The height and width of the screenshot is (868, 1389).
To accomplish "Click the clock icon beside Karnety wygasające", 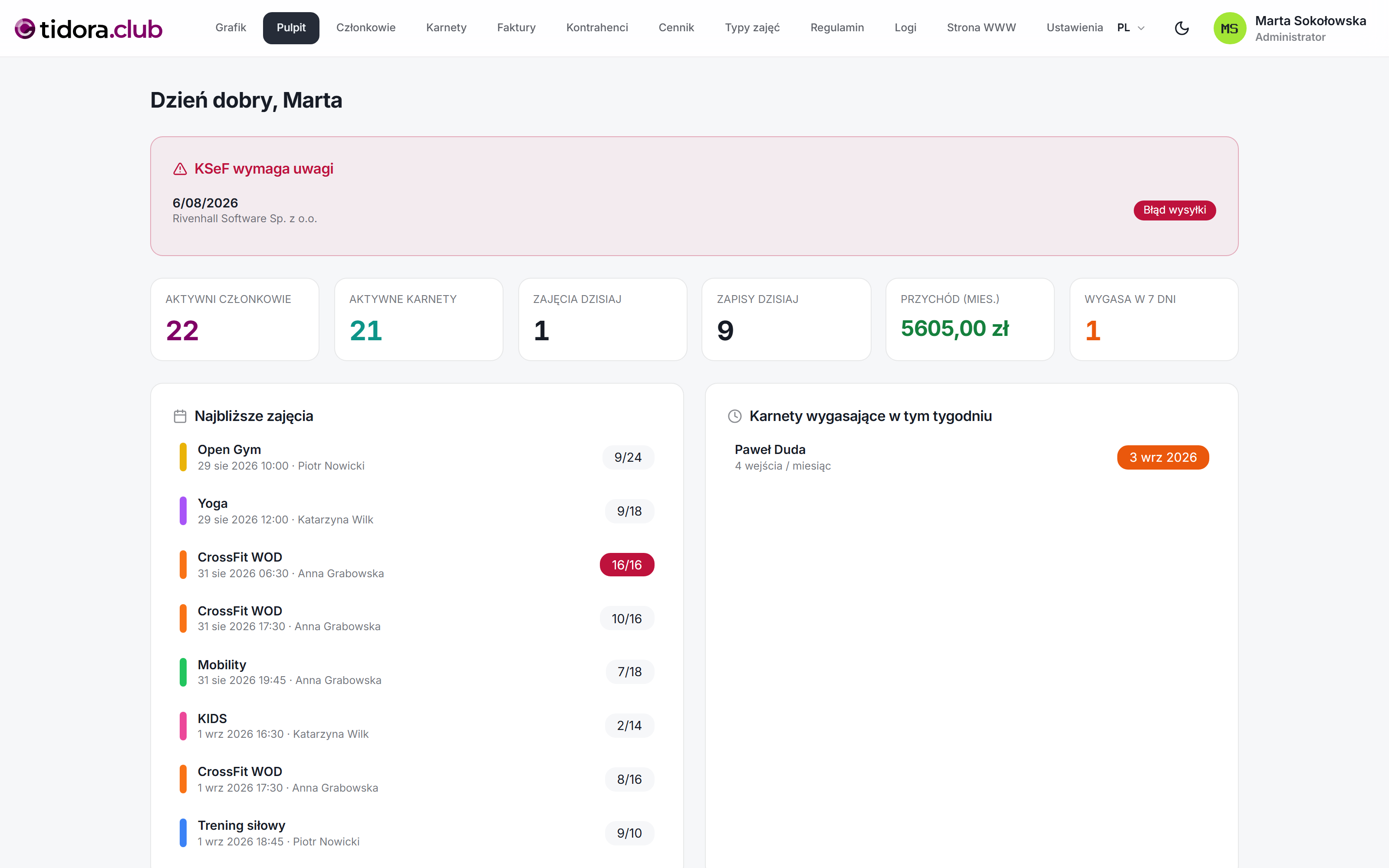I will [735, 416].
